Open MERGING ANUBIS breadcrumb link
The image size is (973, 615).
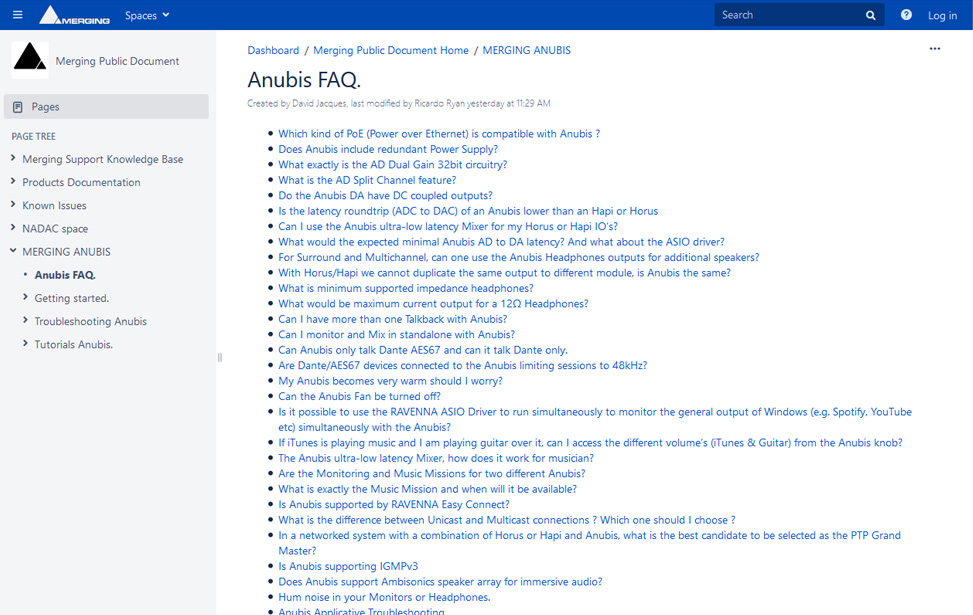pyautogui.click(x=527, y=50)
